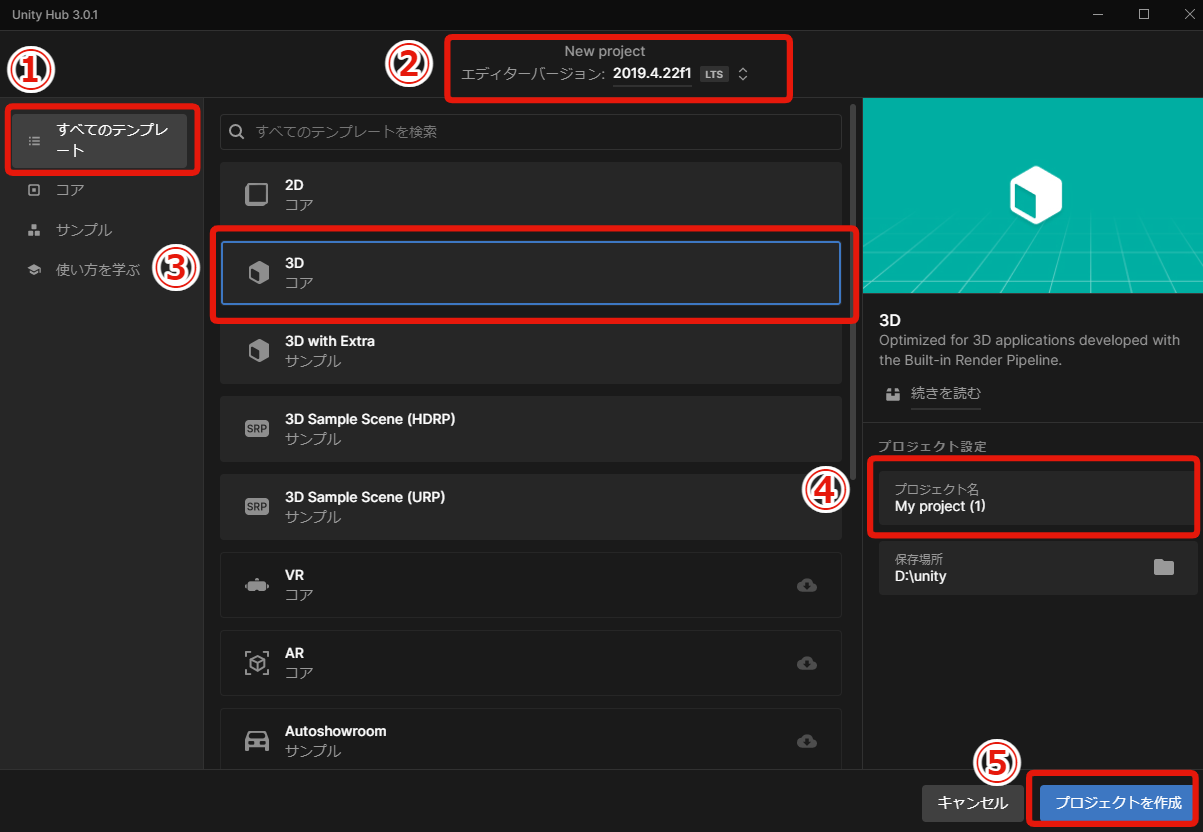Select the Autoshowroom template
This screenshot has width=1203, height=832.
531,741
